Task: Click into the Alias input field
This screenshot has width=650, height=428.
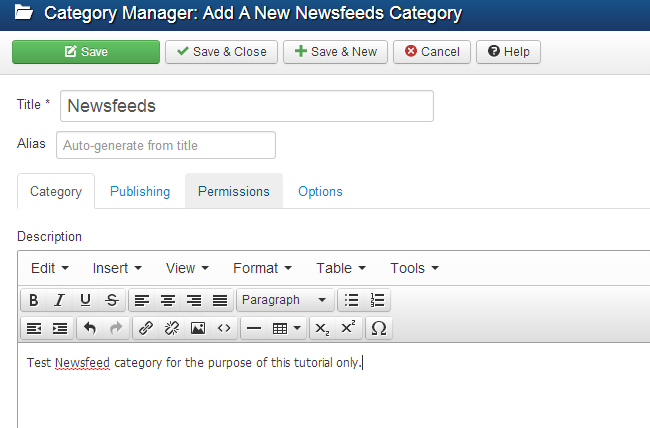Action: (166, 145)
